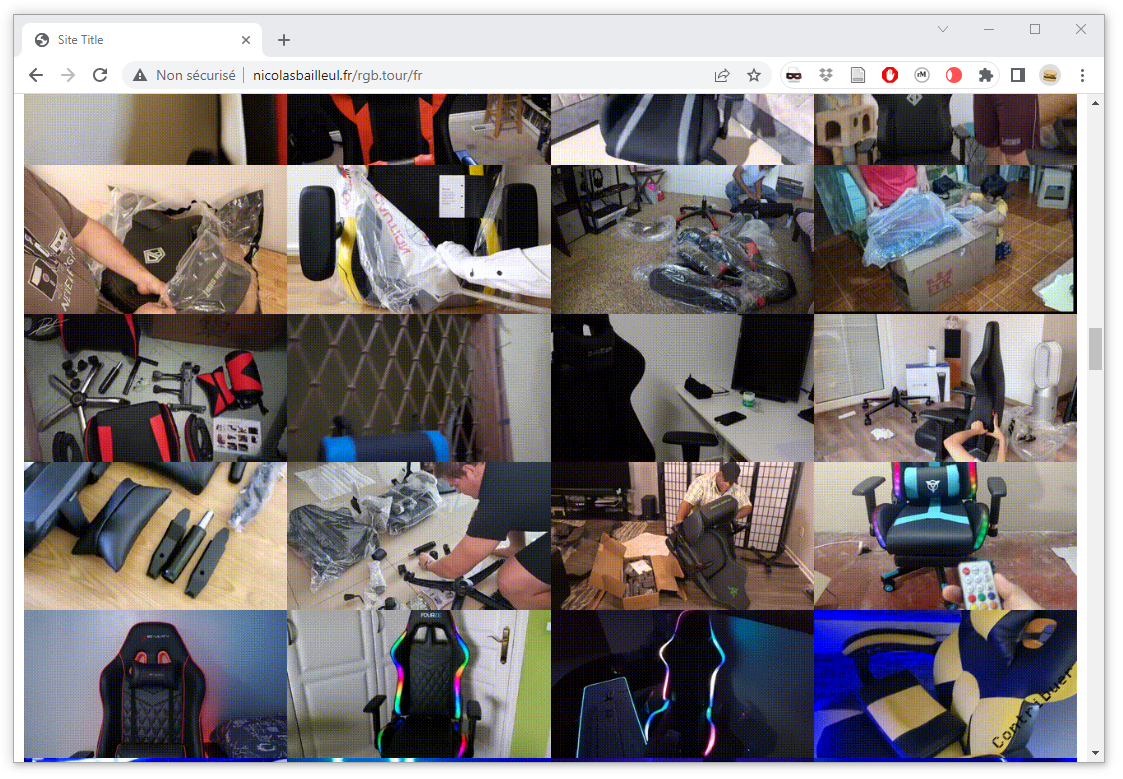
Task: Open a new tab with plus button
Action: coord(284,40)
